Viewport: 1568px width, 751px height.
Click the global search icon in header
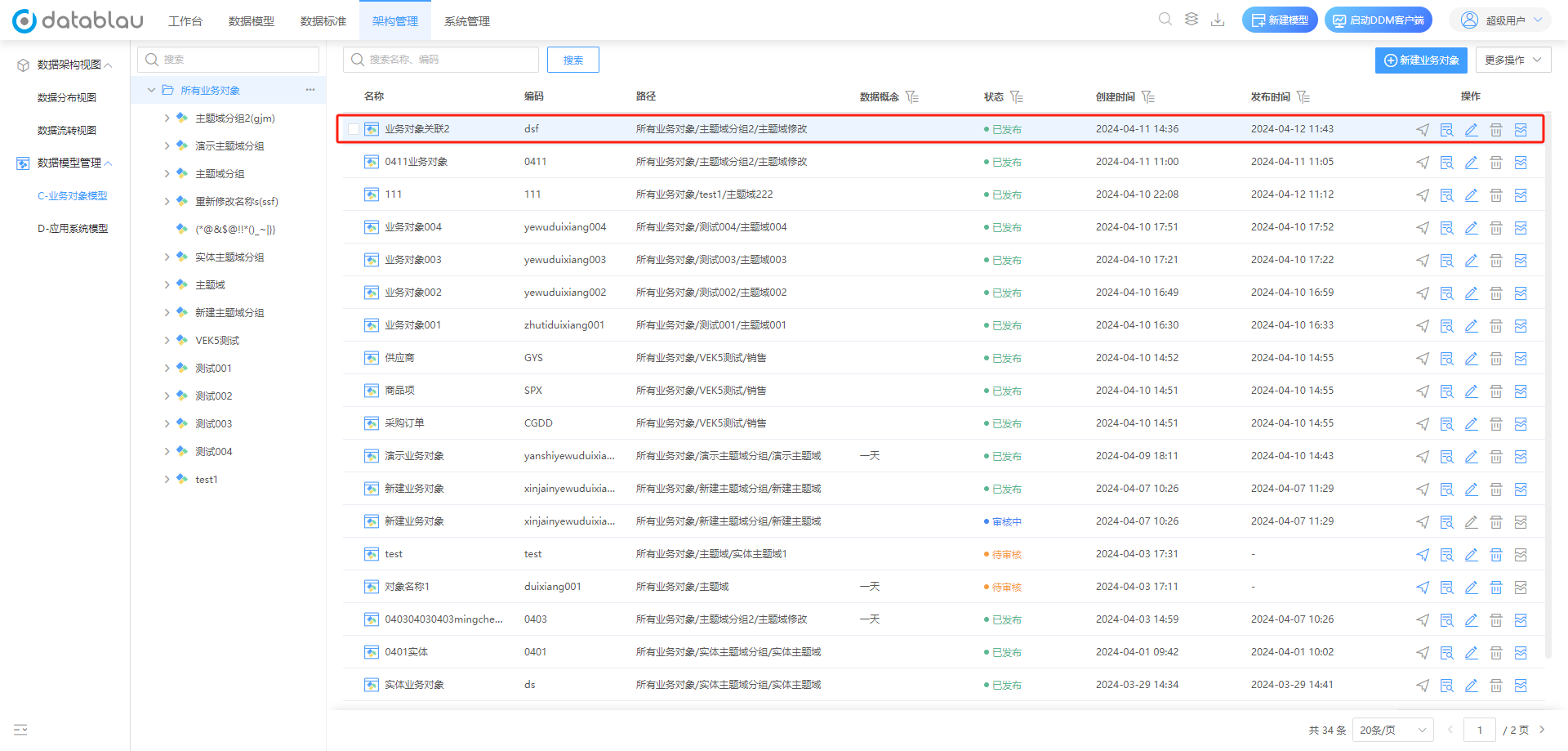click(x=1165, y=20)
